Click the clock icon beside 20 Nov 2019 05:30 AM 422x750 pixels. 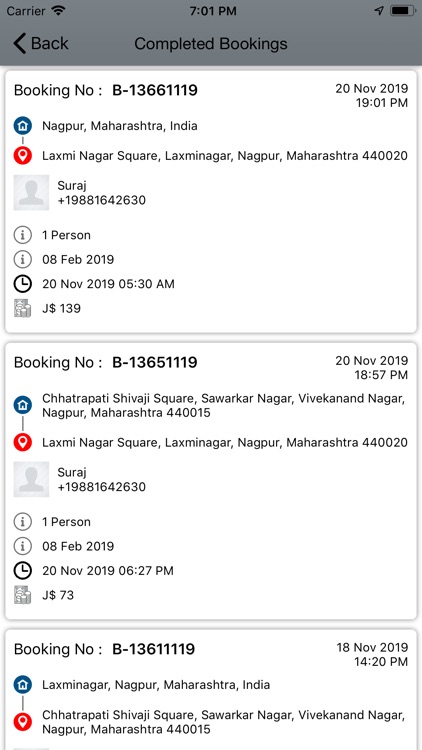coord(22,284)
